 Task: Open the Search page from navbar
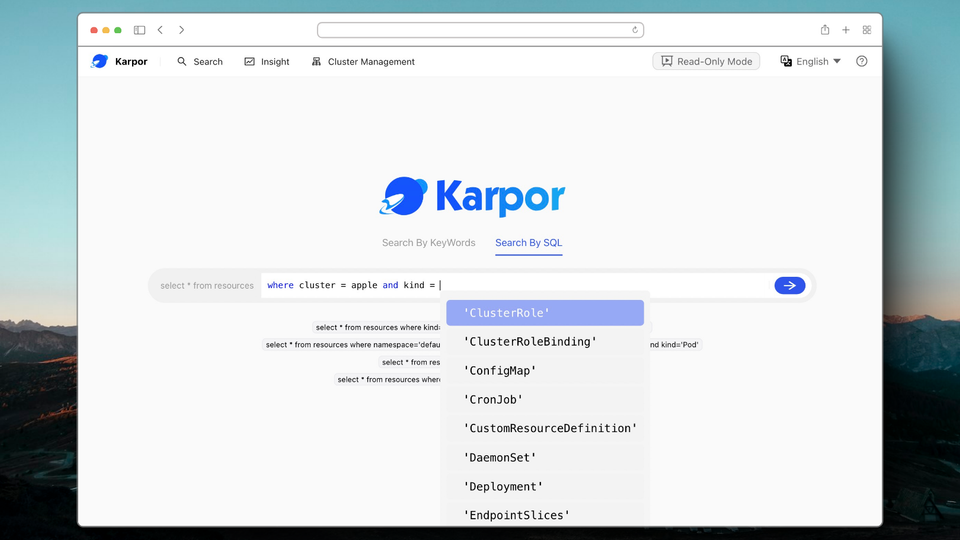pos(200,61)
